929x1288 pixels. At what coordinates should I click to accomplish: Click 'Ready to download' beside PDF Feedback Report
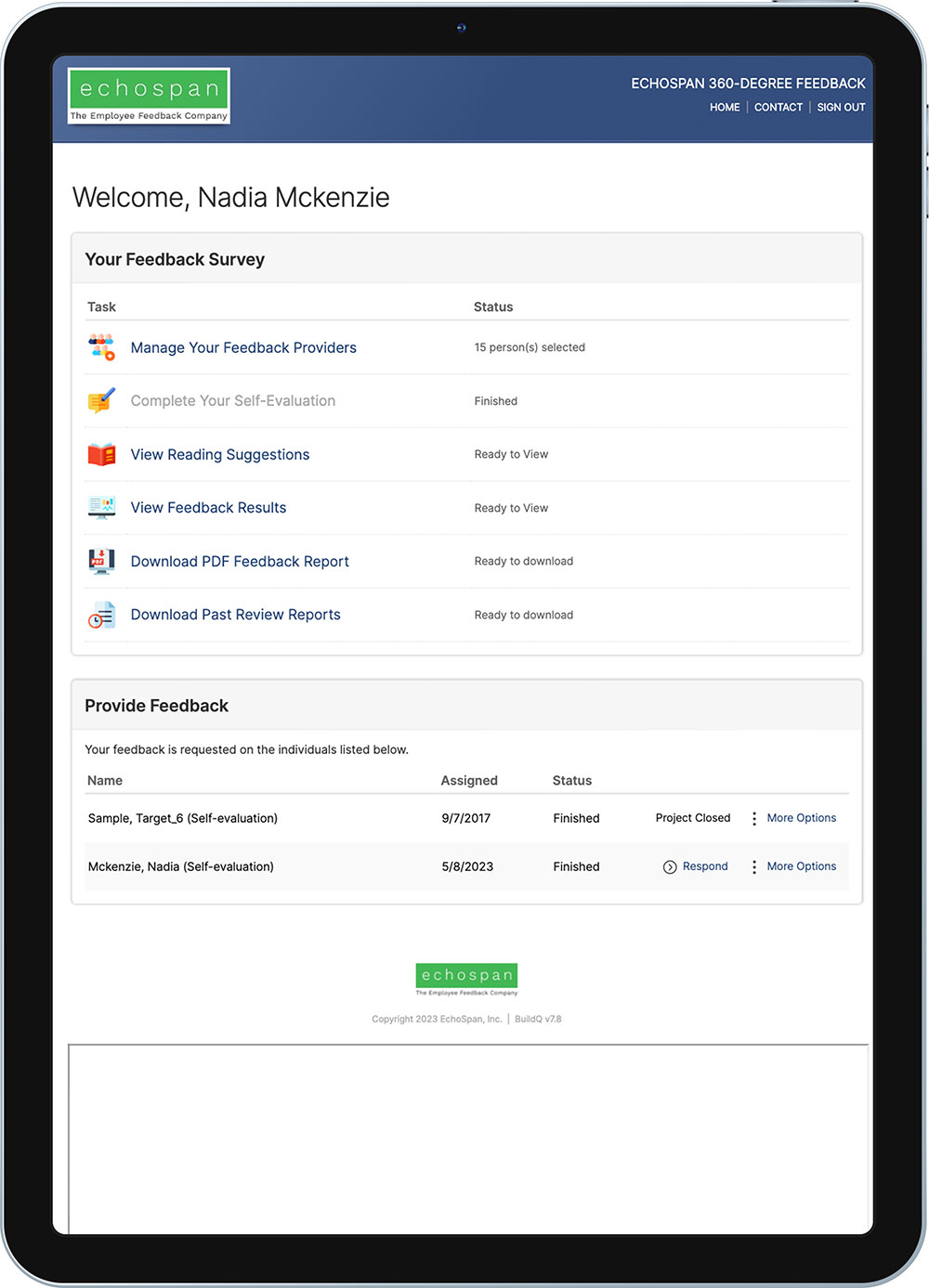tap(524, 561)
